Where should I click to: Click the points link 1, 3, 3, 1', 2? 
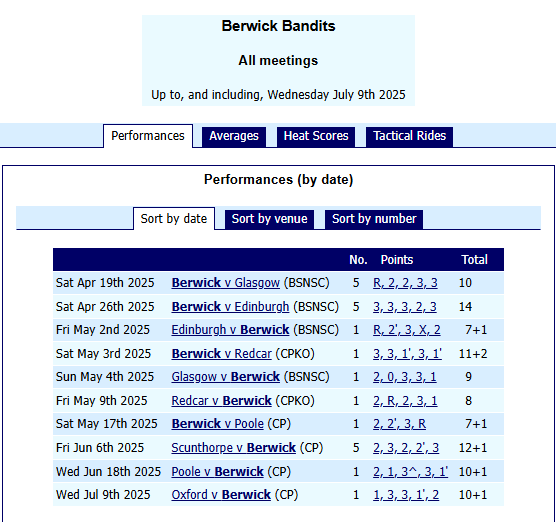(406, 495)
